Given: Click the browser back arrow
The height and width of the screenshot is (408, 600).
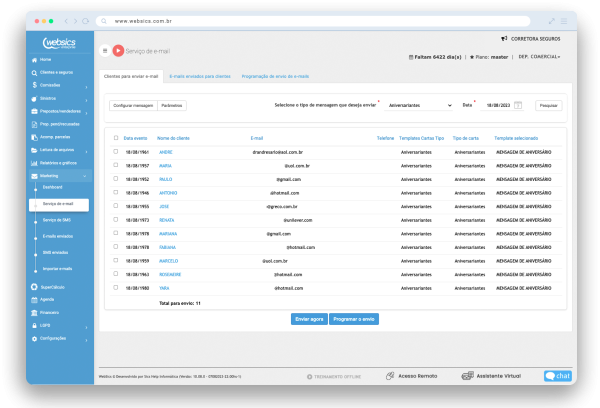Looking at the screenshot, I should click(66, 21).
